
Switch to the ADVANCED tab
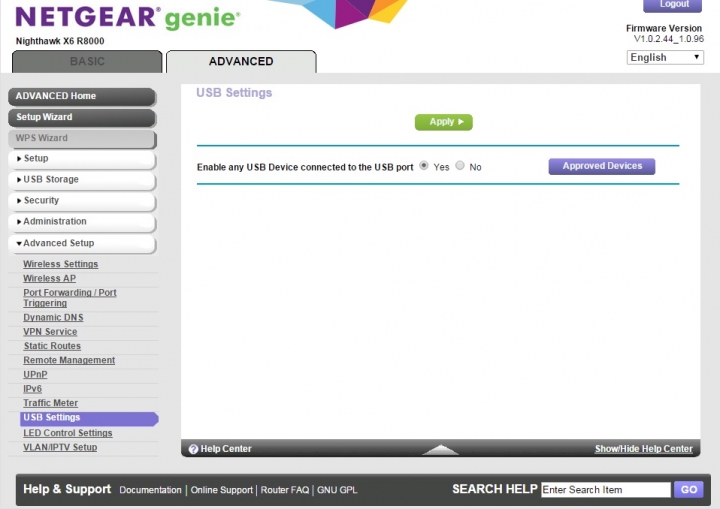[241, 62]
